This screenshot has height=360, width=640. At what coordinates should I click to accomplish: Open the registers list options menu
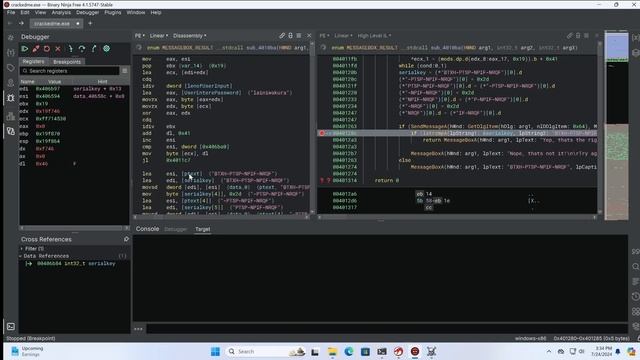click(x=124, y=71)
